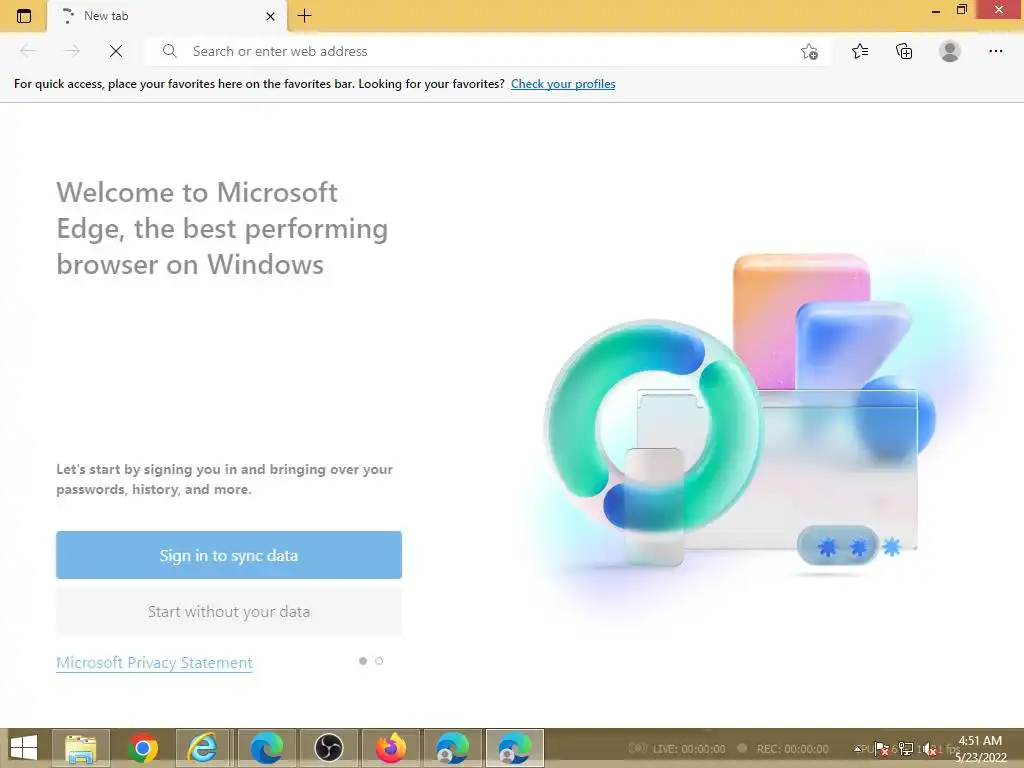The image size is (1024, 768).
Task: Open File Explorer from the taskbar
Action: tap(81, 748)
